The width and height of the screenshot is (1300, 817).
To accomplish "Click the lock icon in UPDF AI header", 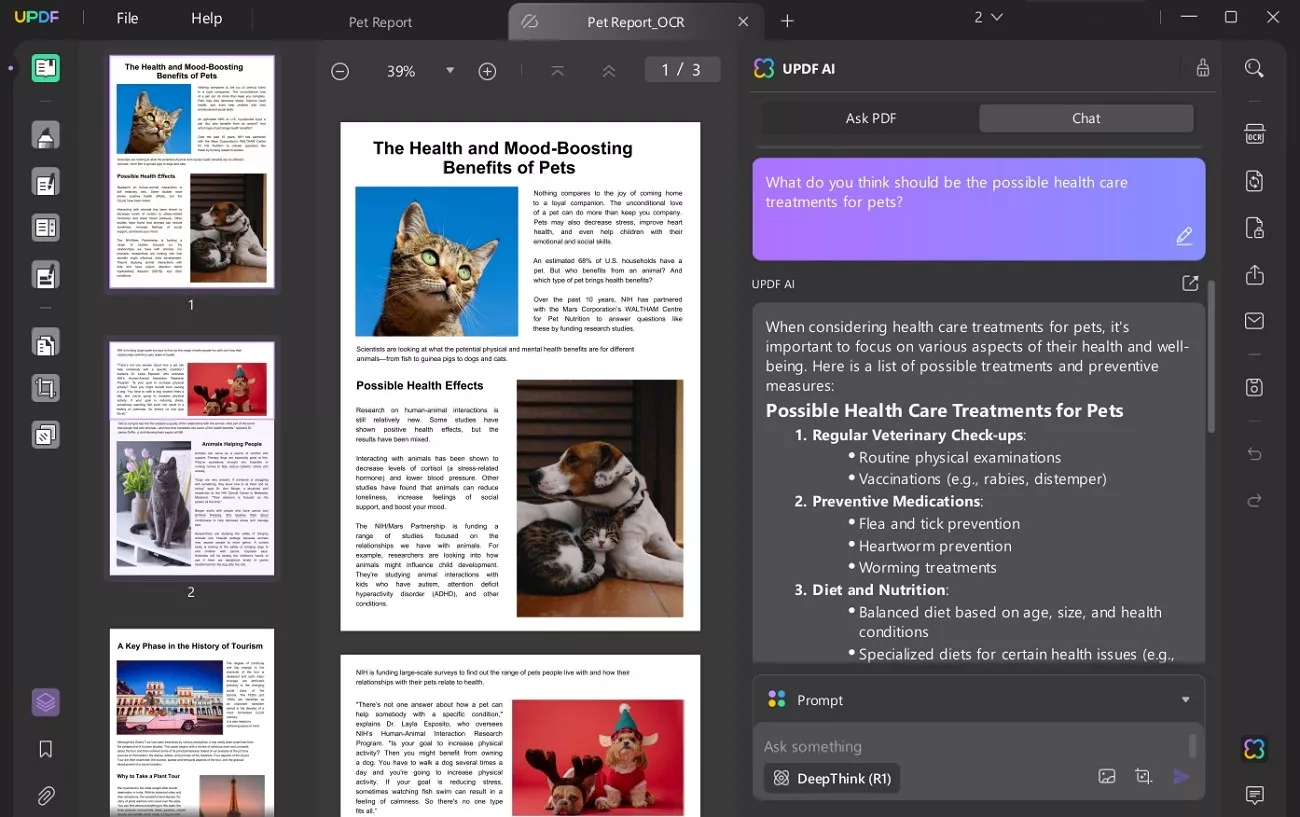I will click(x=1203, y=68).
